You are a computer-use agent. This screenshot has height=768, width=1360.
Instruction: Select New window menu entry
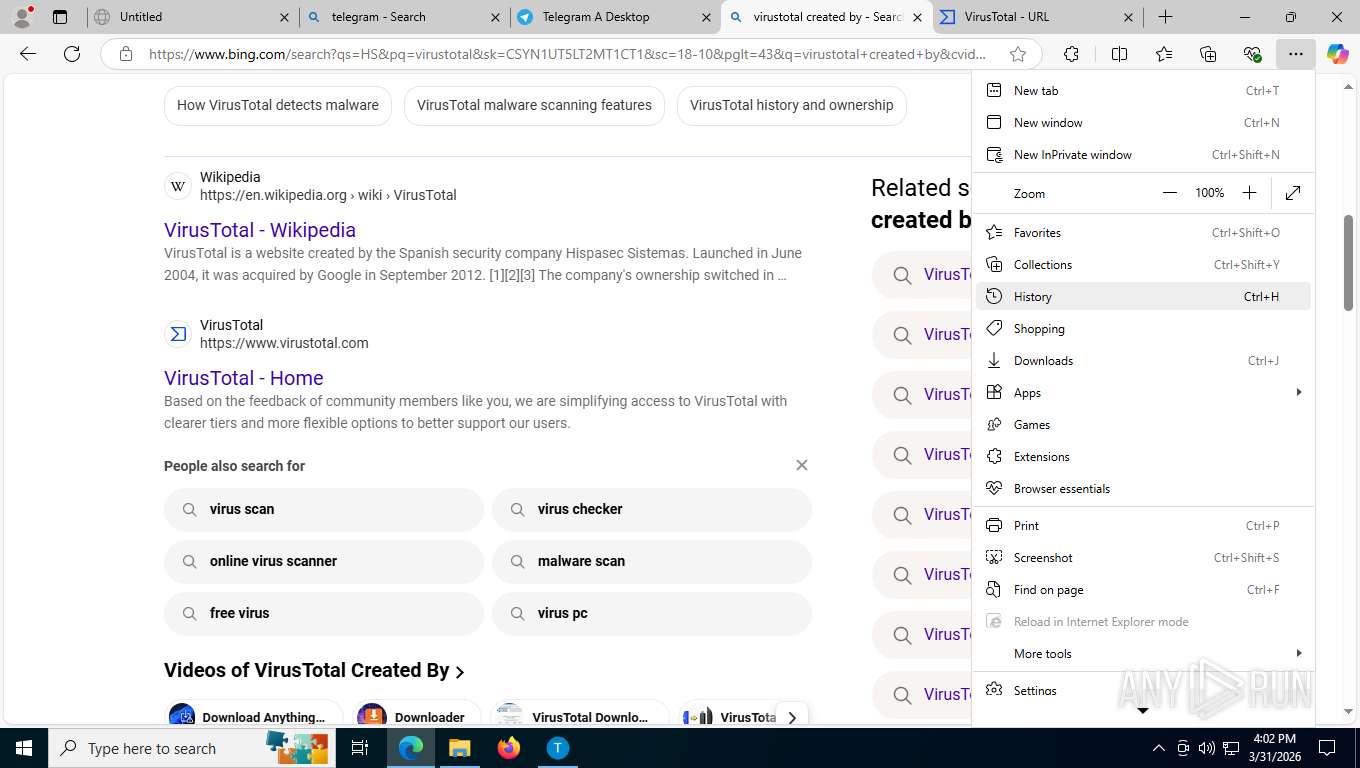click(x=1143, y=123)
